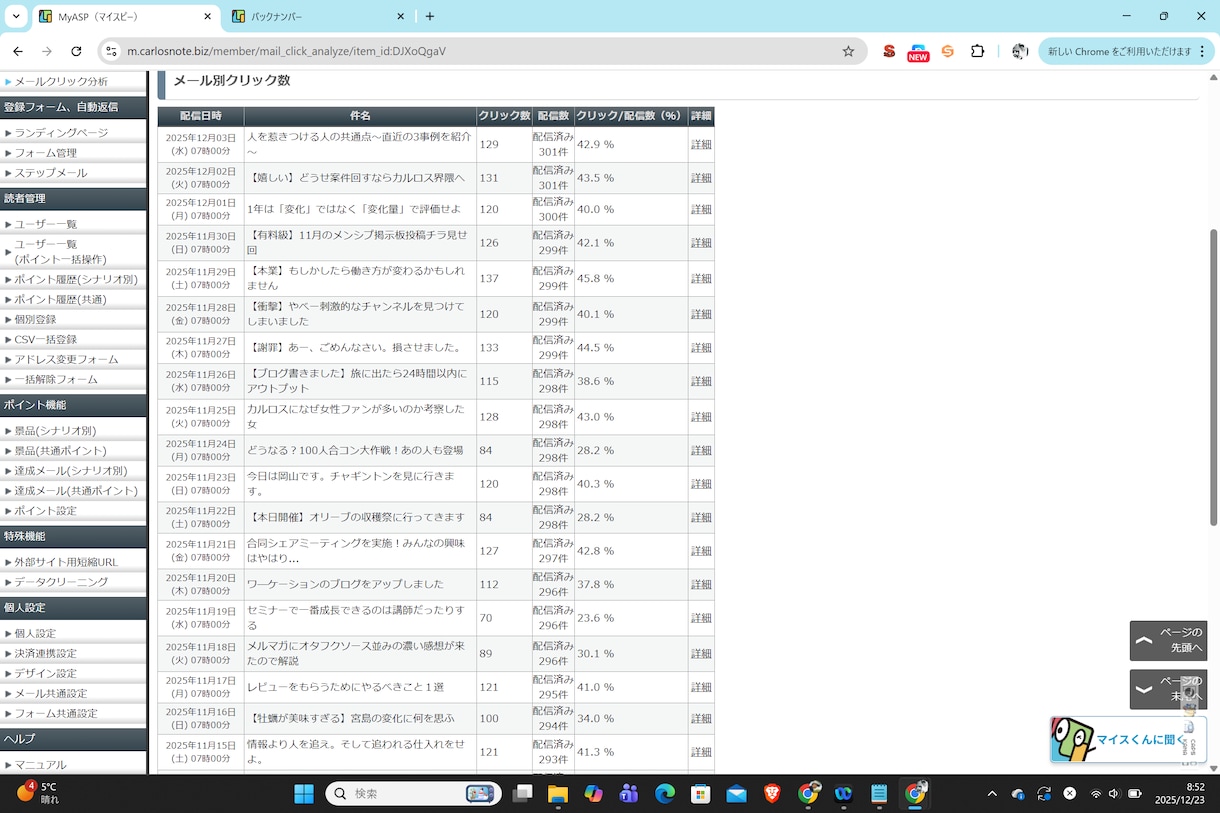Bookmark this page with the star icon

tap(848, 51)
